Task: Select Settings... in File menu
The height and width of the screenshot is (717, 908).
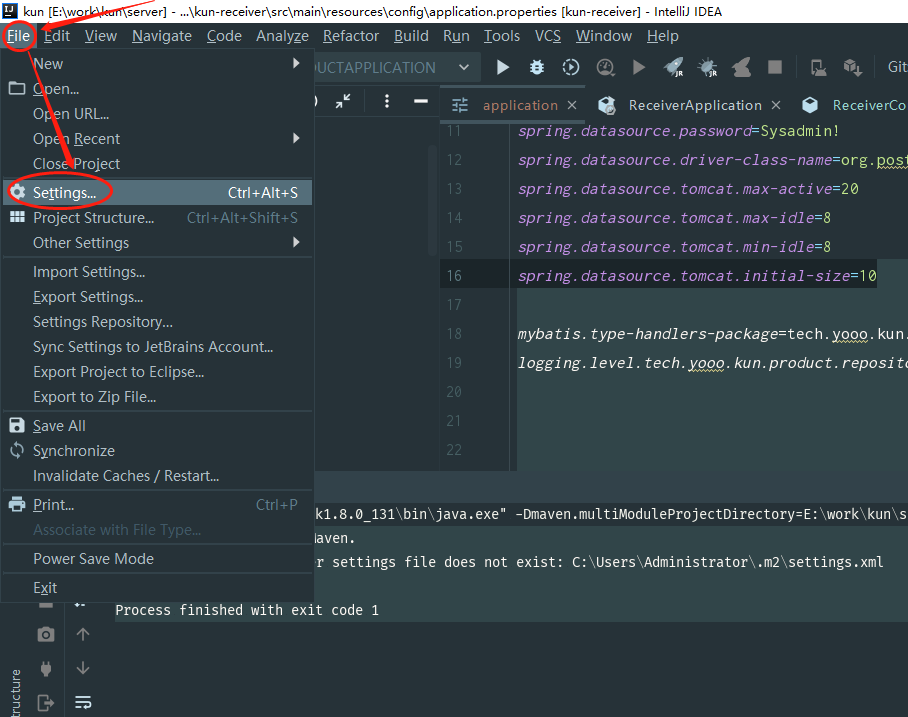Action: point(158,192)
